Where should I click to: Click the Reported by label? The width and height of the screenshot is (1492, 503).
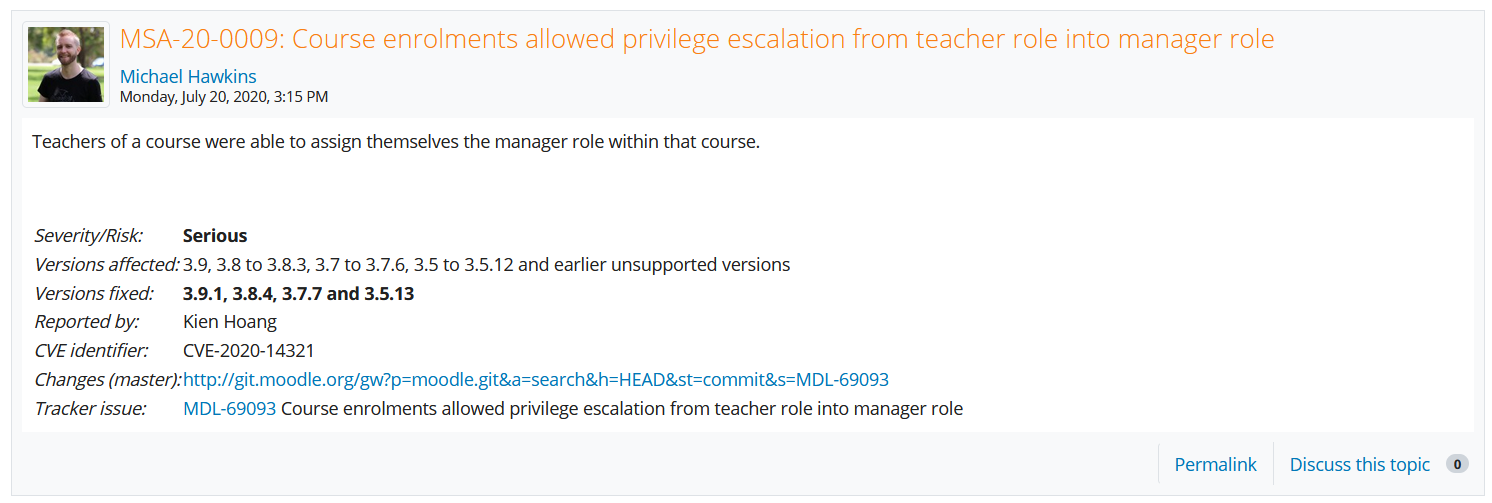(x=86, y=322)
